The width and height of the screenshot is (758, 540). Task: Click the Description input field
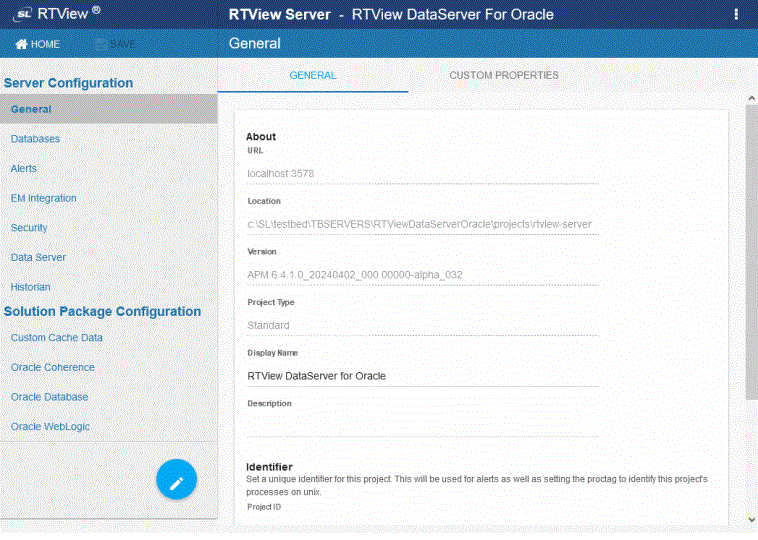click(423, 426)
